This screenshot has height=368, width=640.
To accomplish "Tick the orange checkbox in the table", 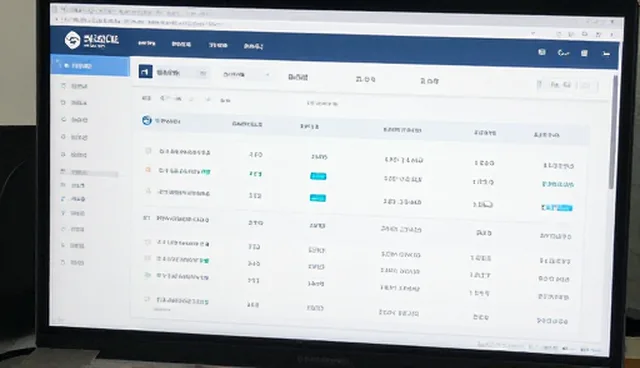I will coord(148,169).
